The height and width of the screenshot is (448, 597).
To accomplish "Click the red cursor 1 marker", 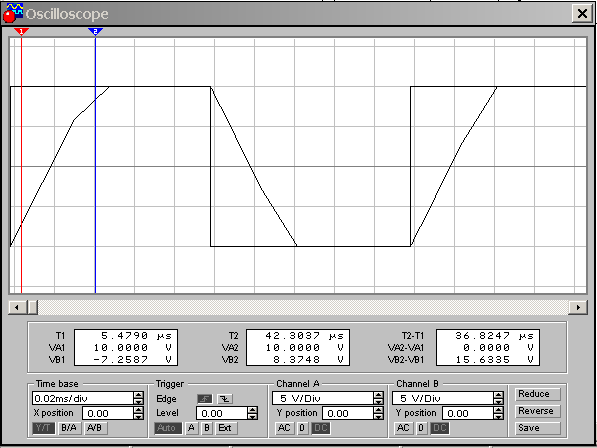I will 21,32.
